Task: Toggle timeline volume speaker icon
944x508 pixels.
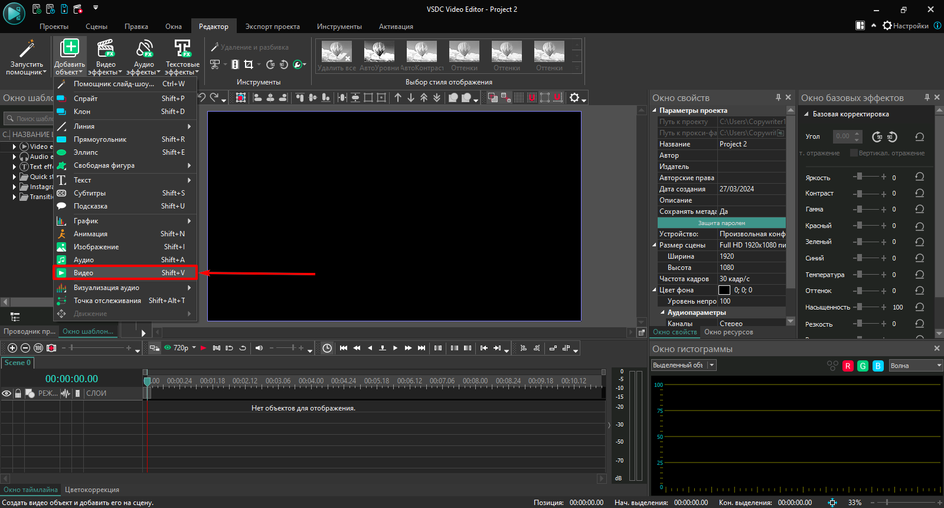Action: (x=259, y=348)
